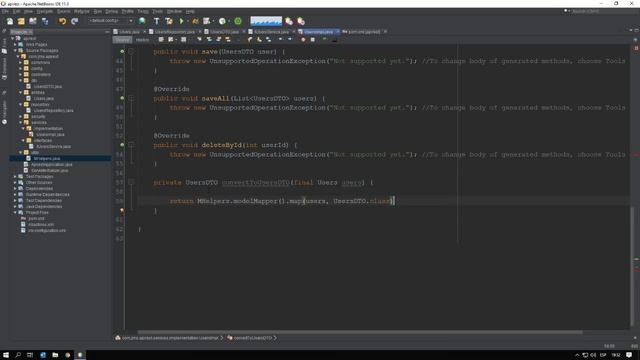Collapse the convertToUsersDTO method code fold
The width and height of the screenshot is (640, 360).
click(x=131, y=182)
